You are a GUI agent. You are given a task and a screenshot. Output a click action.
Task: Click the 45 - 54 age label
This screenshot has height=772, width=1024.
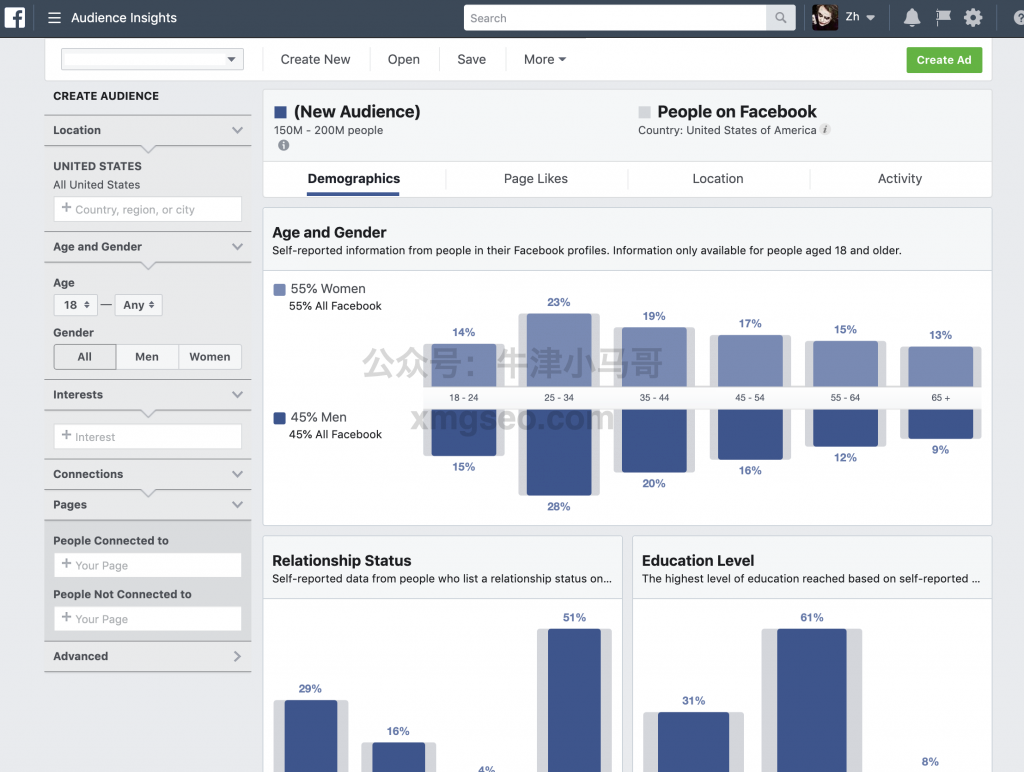click(750, 398)
